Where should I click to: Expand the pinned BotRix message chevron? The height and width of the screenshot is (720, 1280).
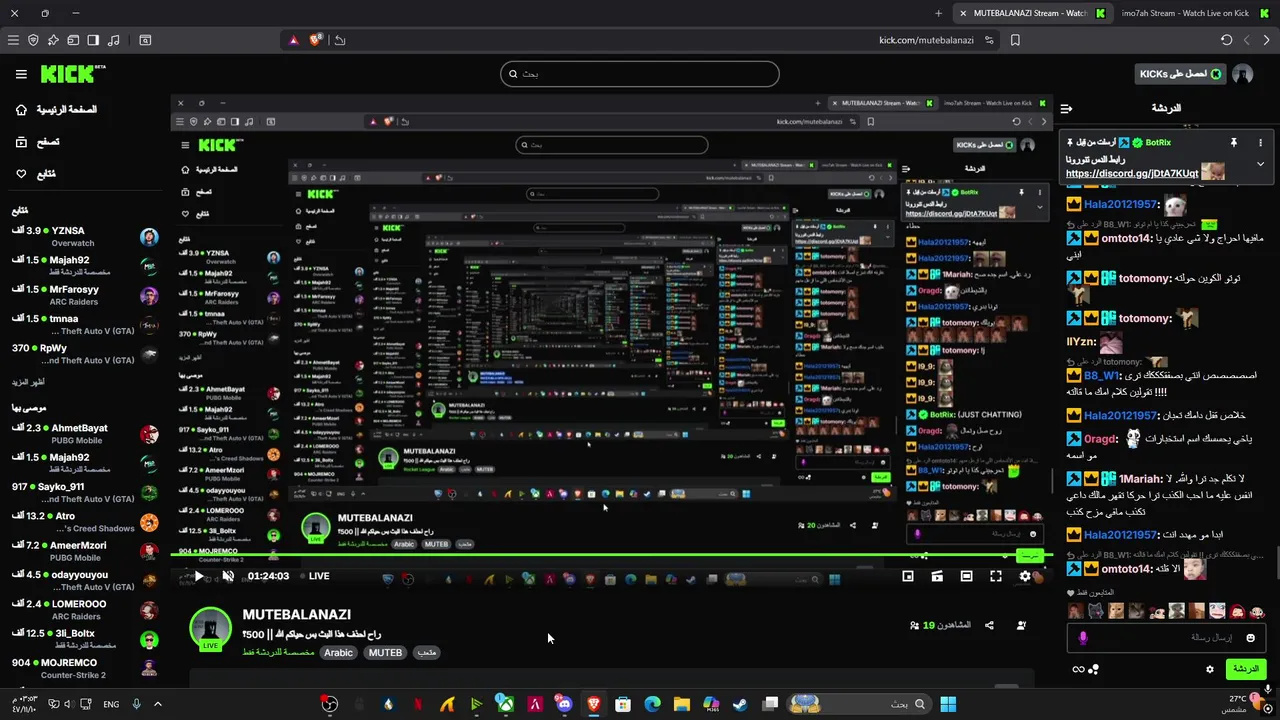coord(1260,164)
